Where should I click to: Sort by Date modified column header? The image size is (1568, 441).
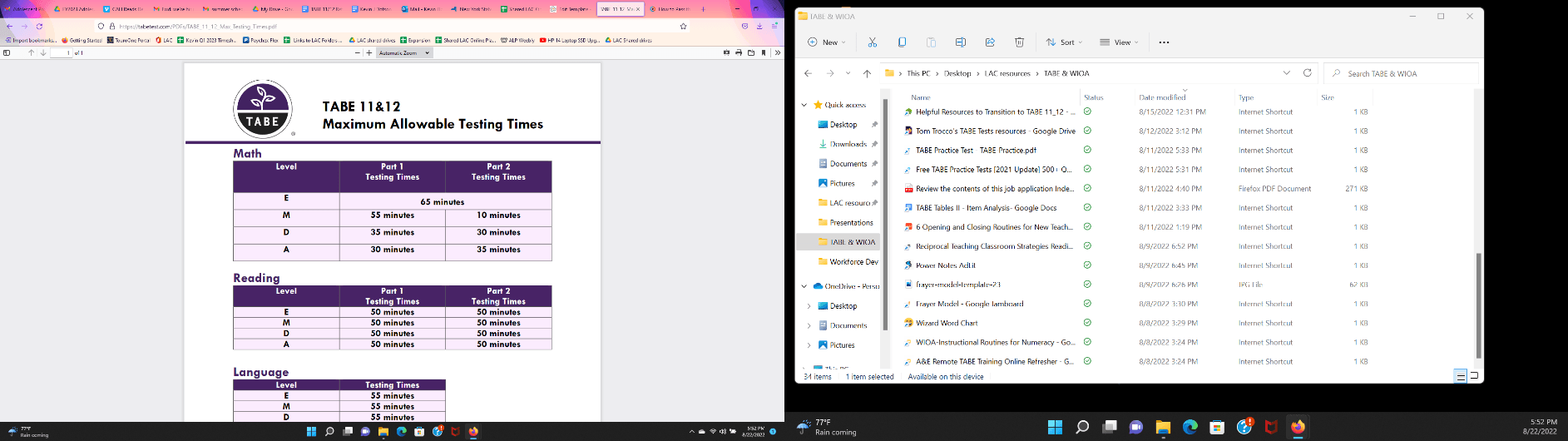coord(1162,97)
